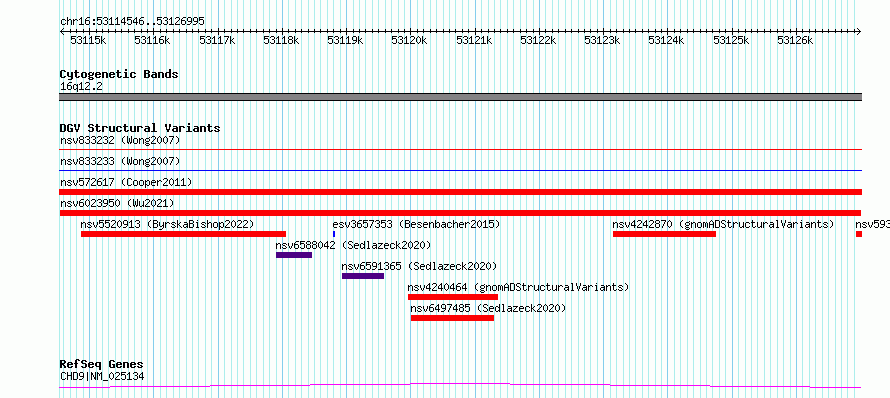Click the 16q12.2 band label
Image resolution: width=890 pixels, height=398 pixels.
coord(81,87)
